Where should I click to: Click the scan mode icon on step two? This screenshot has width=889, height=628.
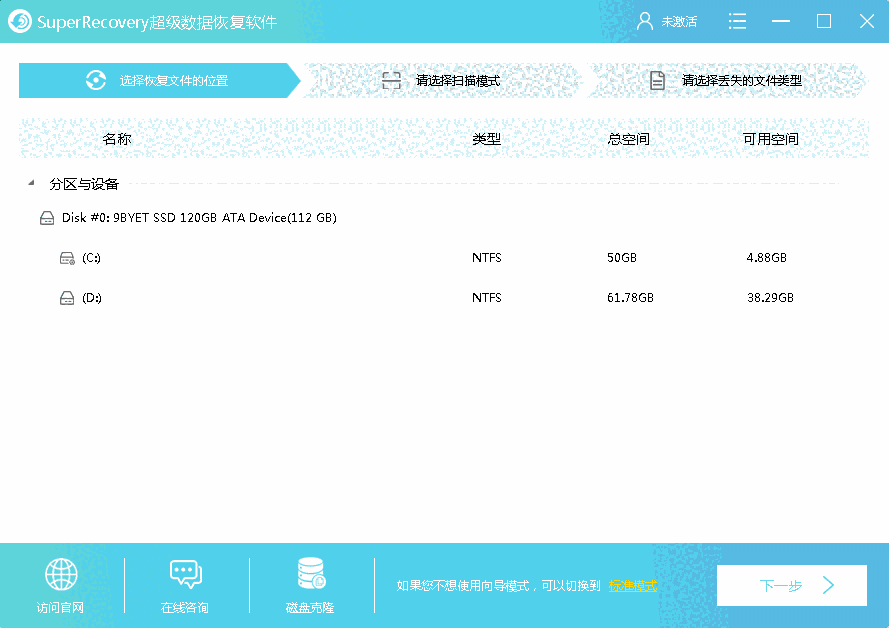[x=391, y=79]
